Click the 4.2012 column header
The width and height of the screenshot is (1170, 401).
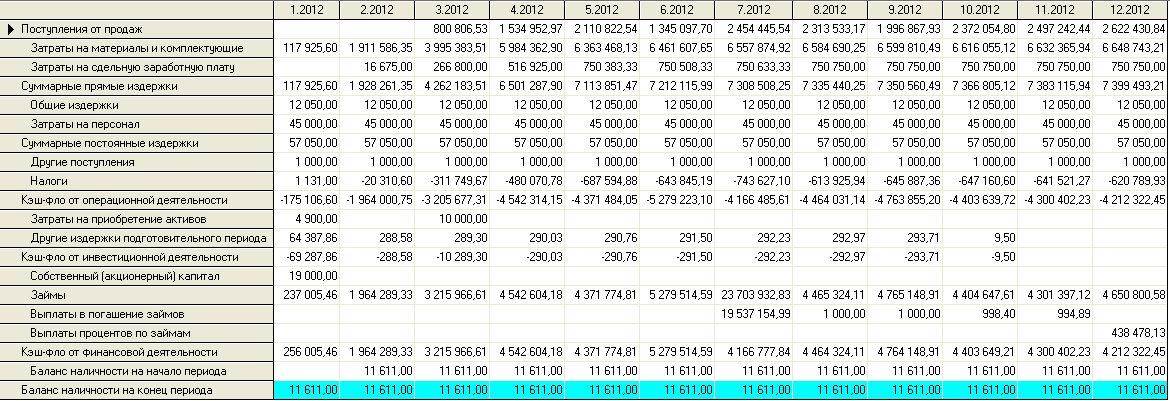click(x=528, y=10)
